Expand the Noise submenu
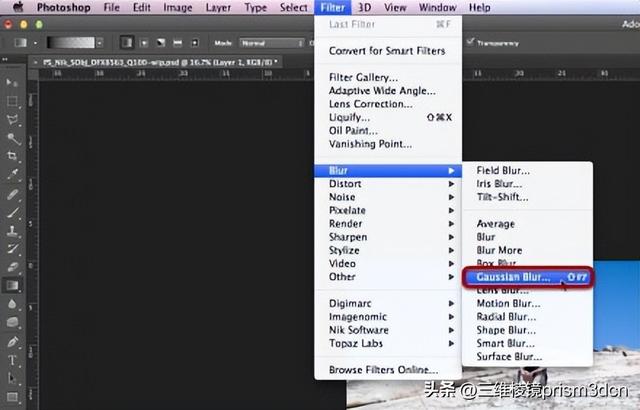This screenshot has height=410, width=640. pos(388,197)
